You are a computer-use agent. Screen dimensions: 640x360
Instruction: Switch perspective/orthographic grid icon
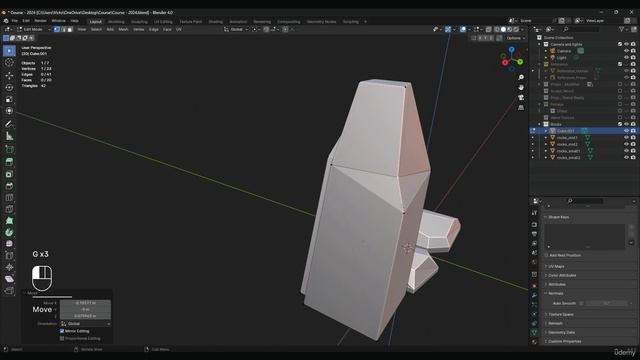point(521,108)
